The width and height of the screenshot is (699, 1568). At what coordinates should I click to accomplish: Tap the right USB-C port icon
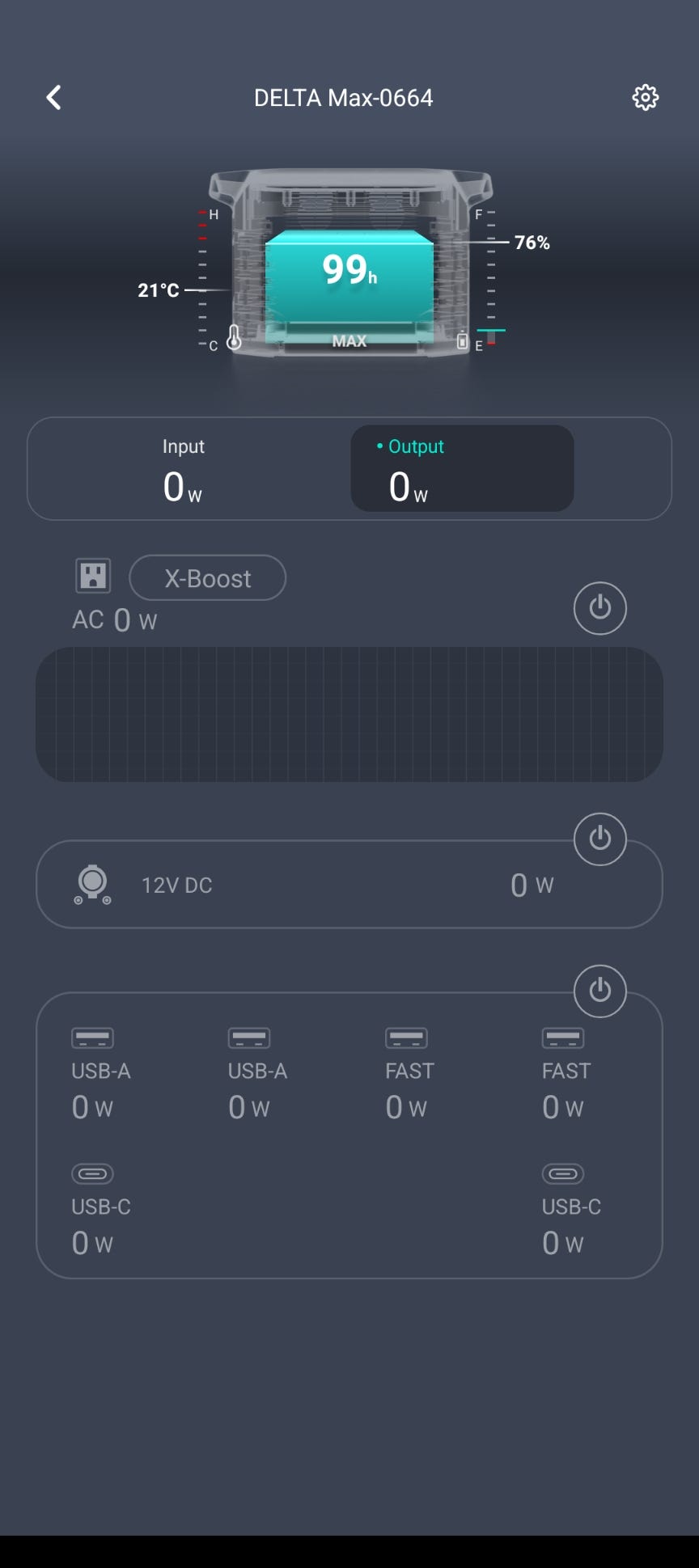(x=563, y=1173)
